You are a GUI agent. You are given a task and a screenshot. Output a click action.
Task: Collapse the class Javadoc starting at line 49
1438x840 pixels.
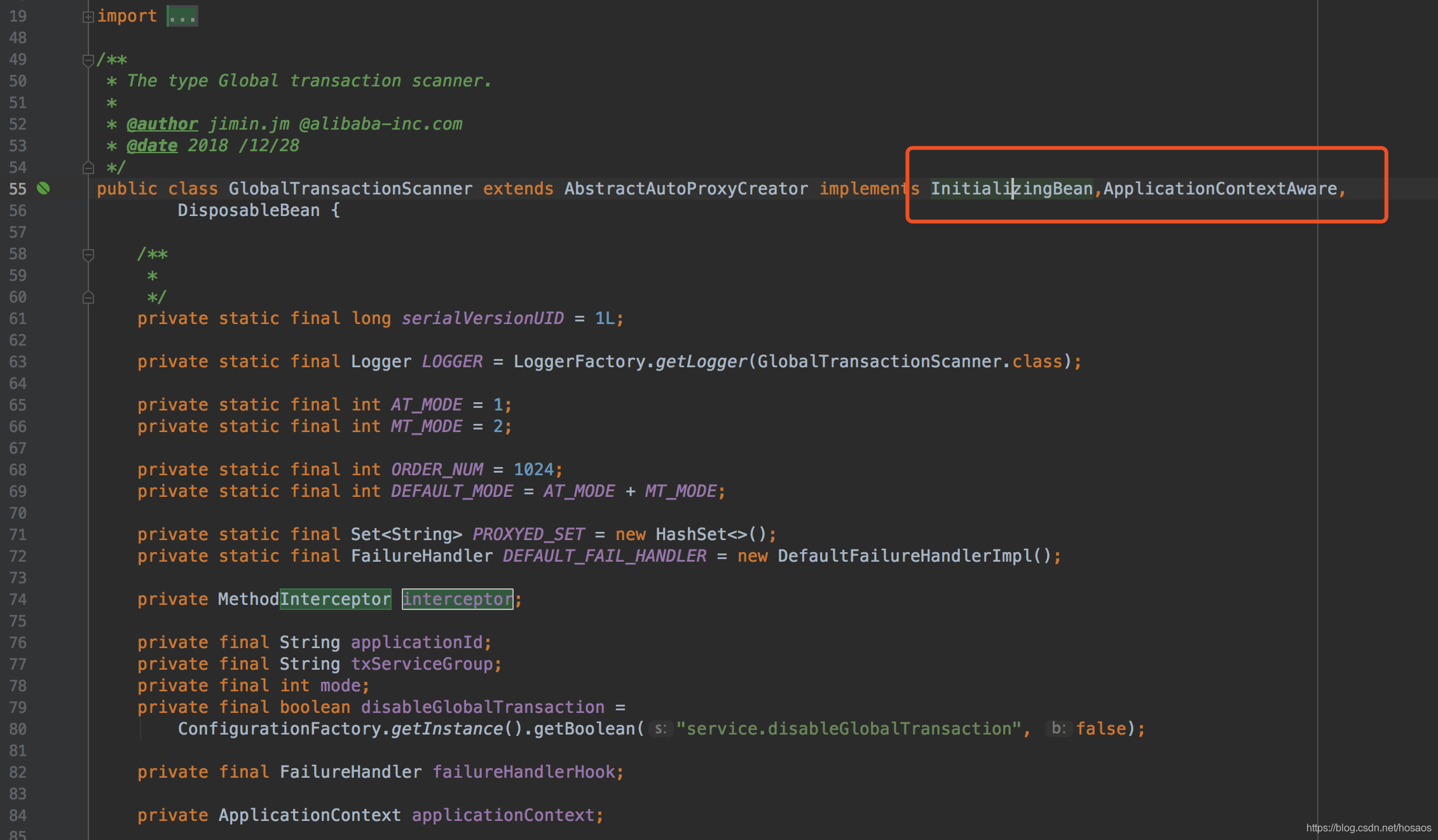tap(88, 60)
